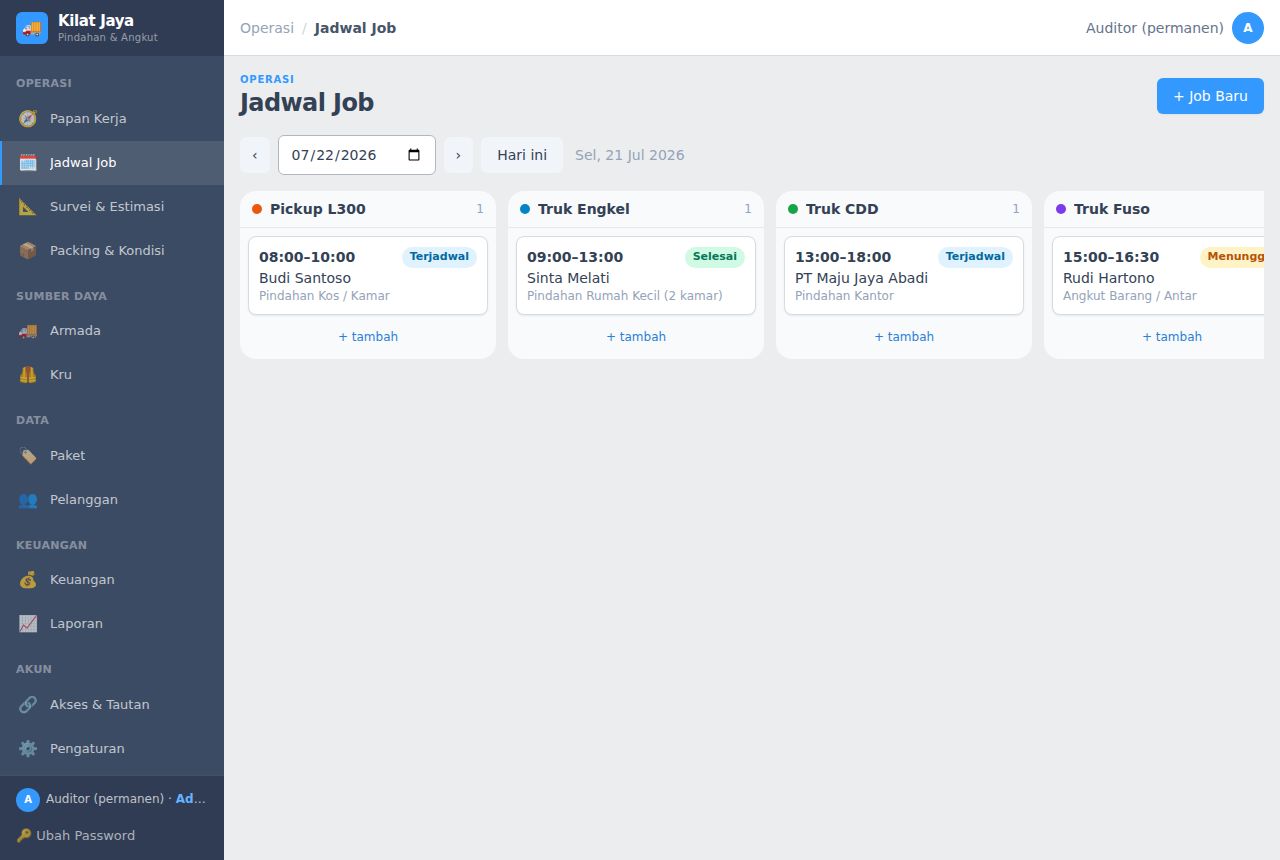The height and width of the screenshot is (860, 1280).
Task: Open Packing & Kondisi box icon
Action: (x=28, y=251)
